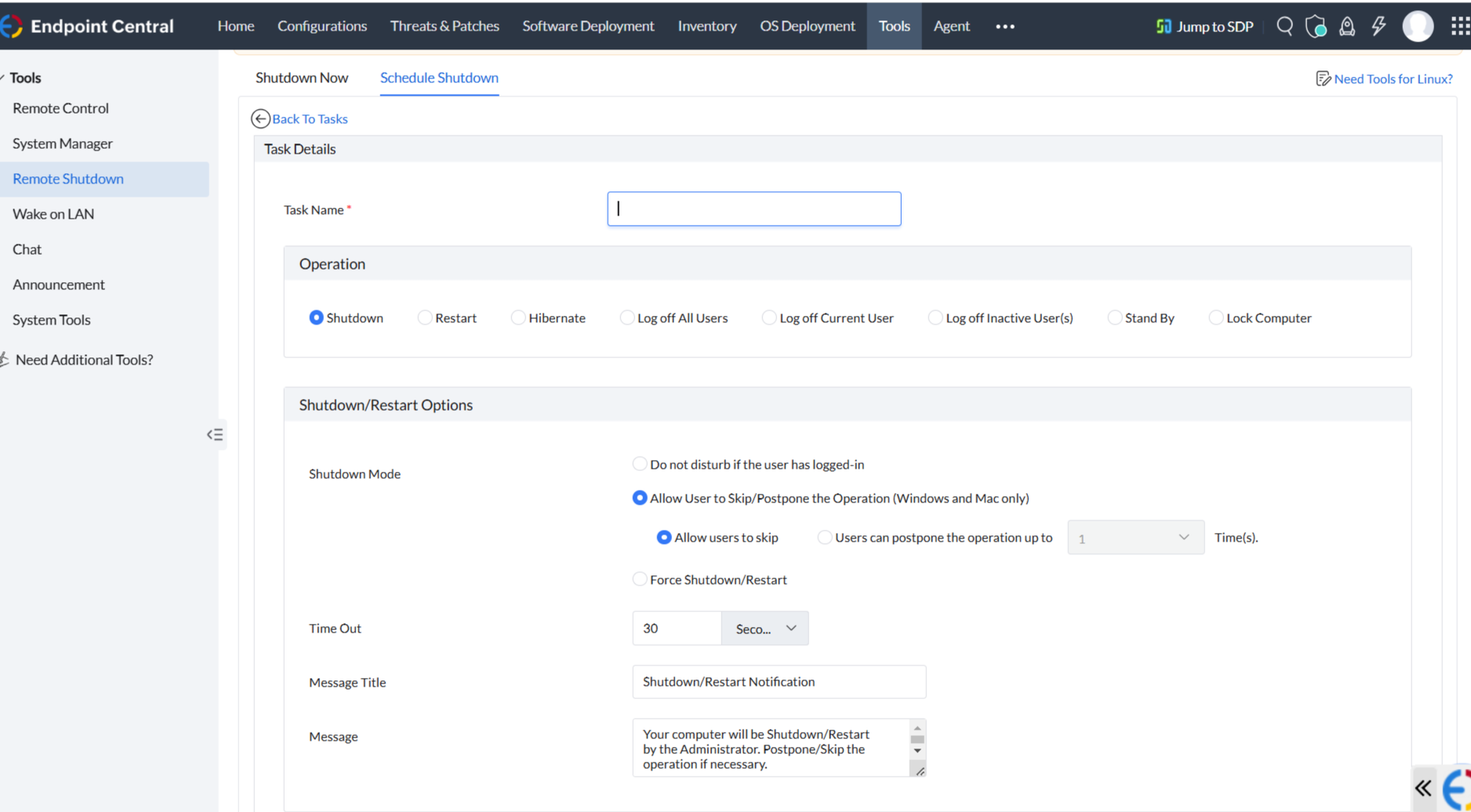Switch to the Shutdown Now tab
The width and height of the screenshot is (1471, 812).
click(x=302, y=78)
